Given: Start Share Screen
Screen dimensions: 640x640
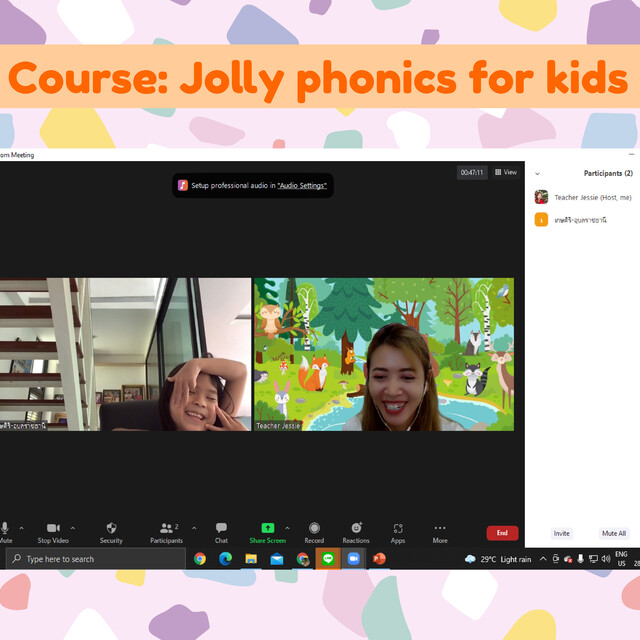Looking at the screenshot, I should [x=268, y=533].
